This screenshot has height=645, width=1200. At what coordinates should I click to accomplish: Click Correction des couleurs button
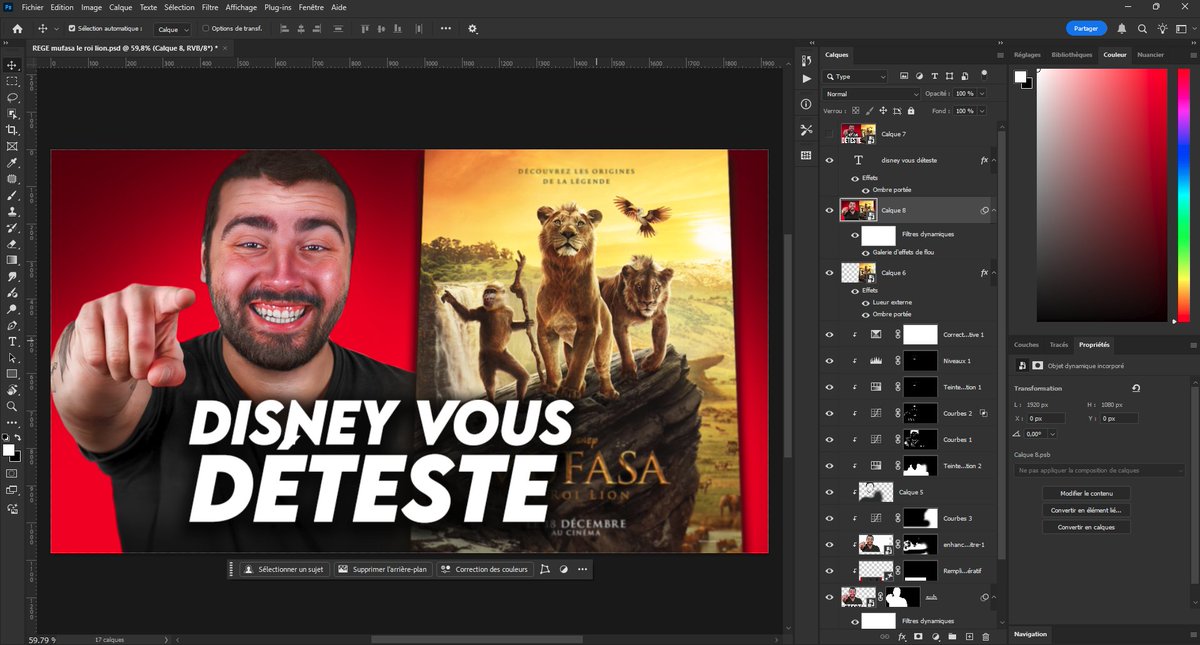tap(485, 570)
